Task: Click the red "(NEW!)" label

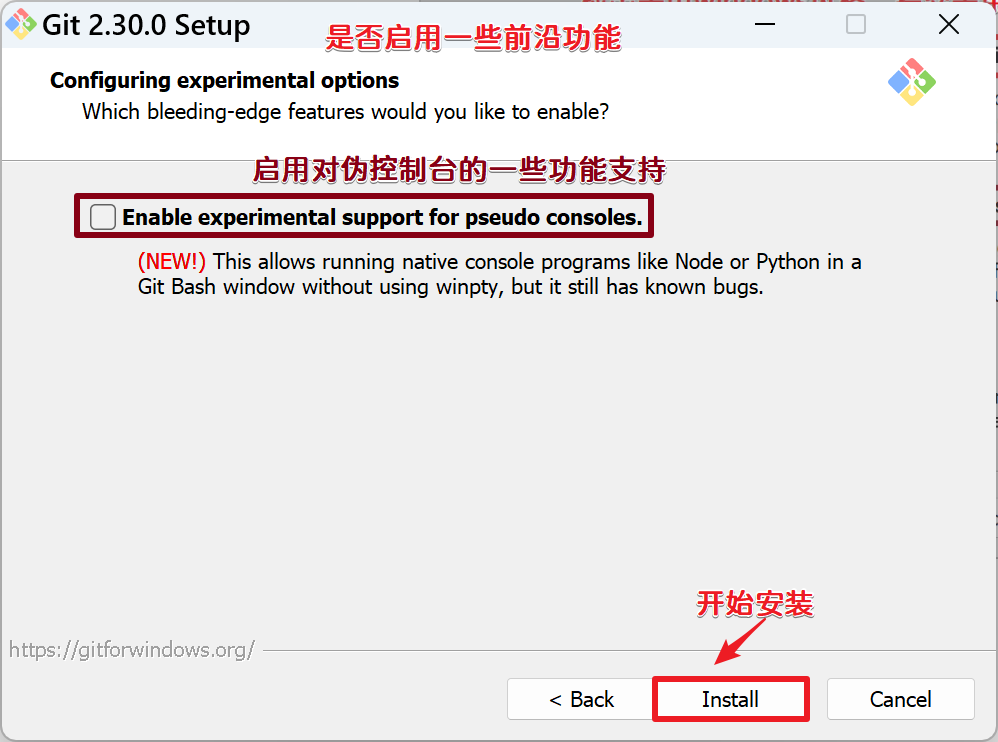Action: pos(172,262)
